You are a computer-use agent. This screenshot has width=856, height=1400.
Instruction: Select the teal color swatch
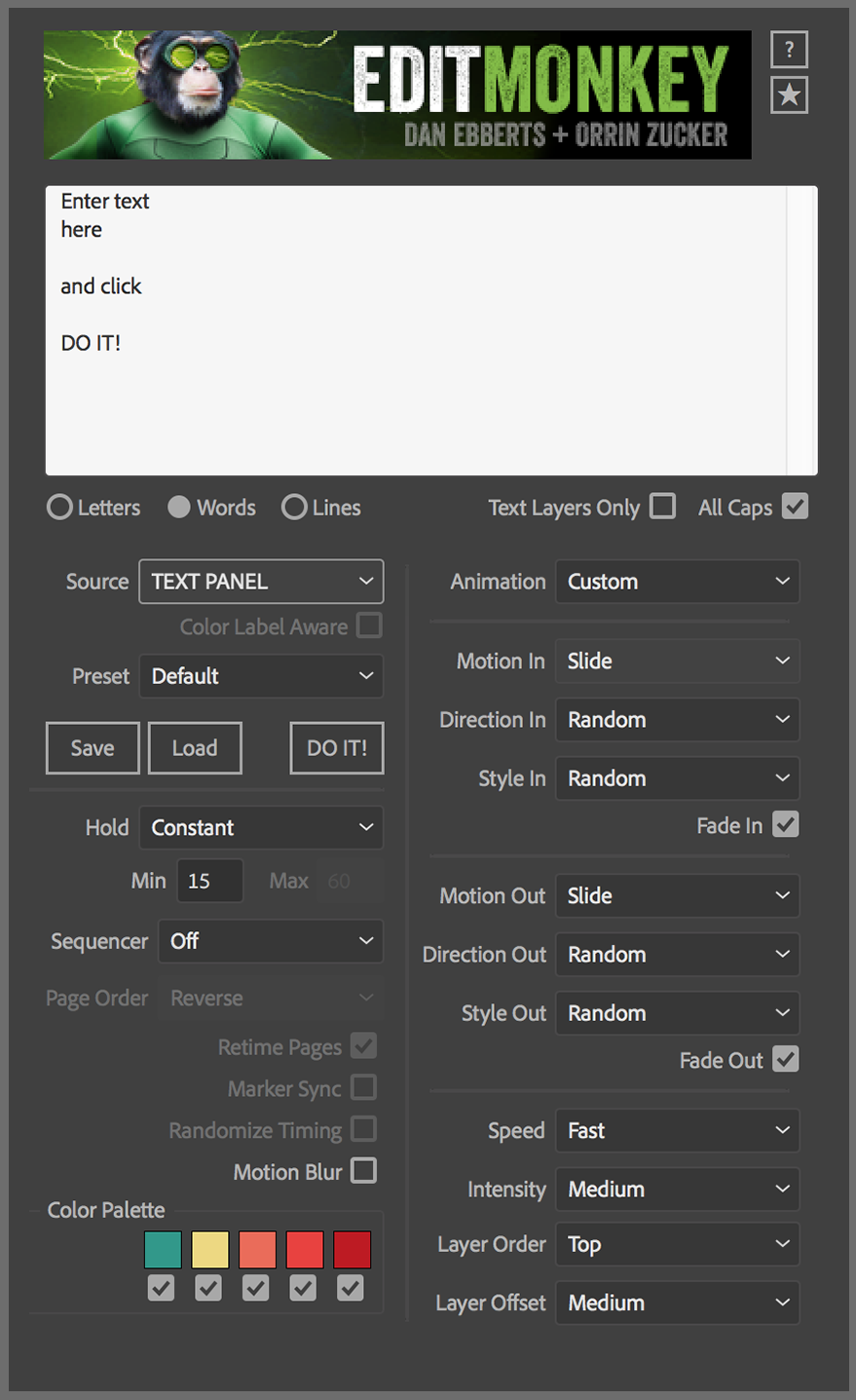pos(162,1249)
